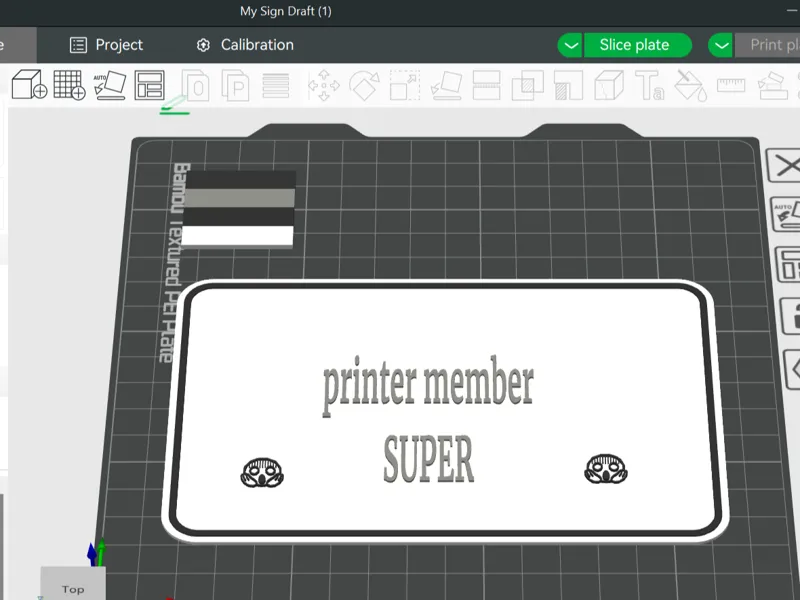Image resolution: width=800 pixels, height=600 pixels.
Task: Open the Assembly view tool
Action: coord(772,85)
